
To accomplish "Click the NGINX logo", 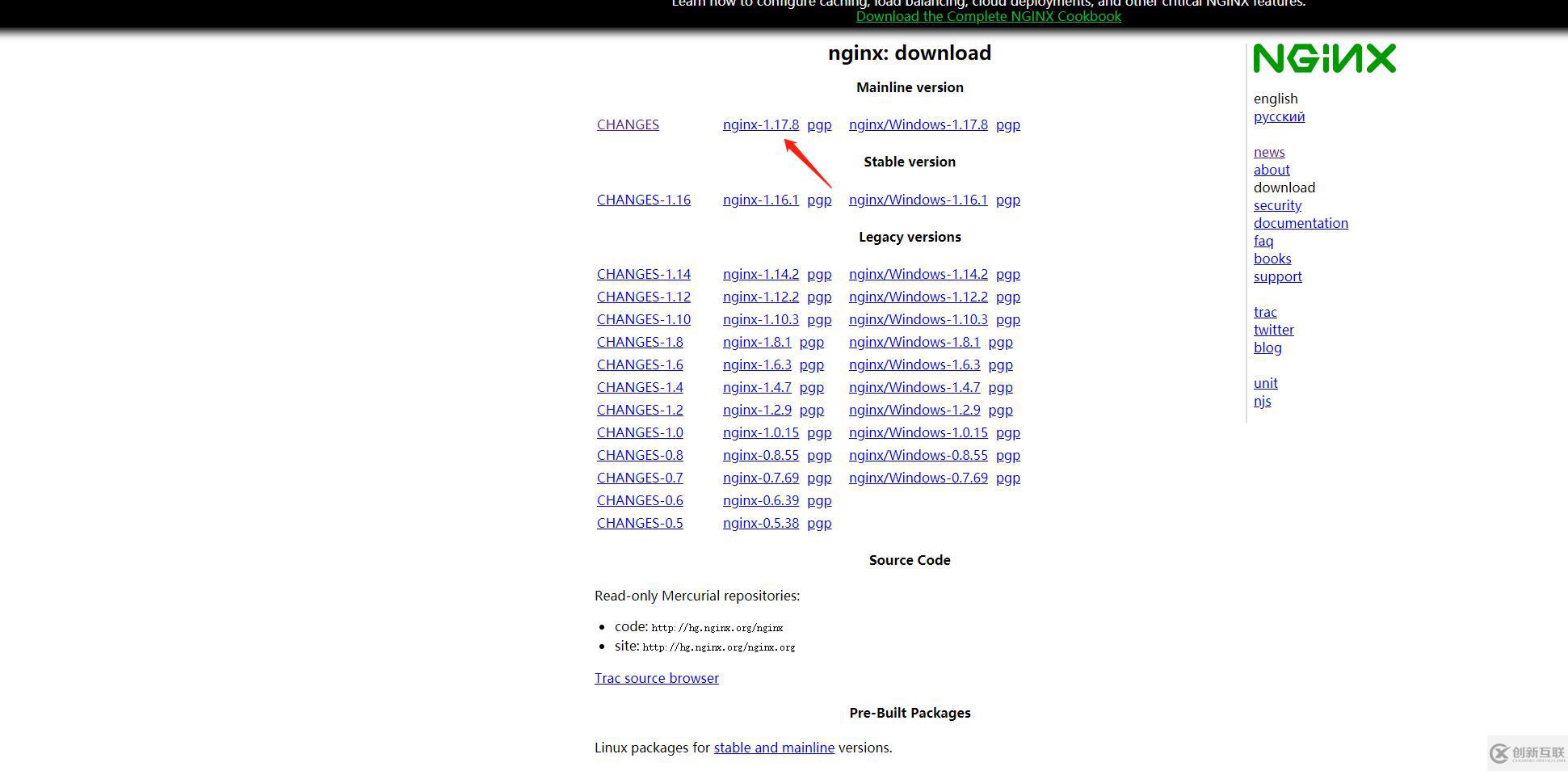I will (x=1324, y=58).
